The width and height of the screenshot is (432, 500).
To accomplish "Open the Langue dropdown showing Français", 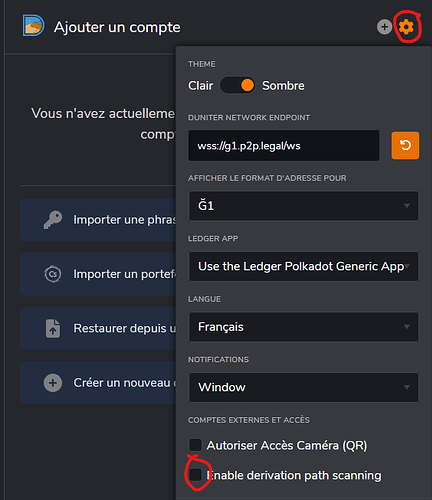I will (x=303, y=327).
